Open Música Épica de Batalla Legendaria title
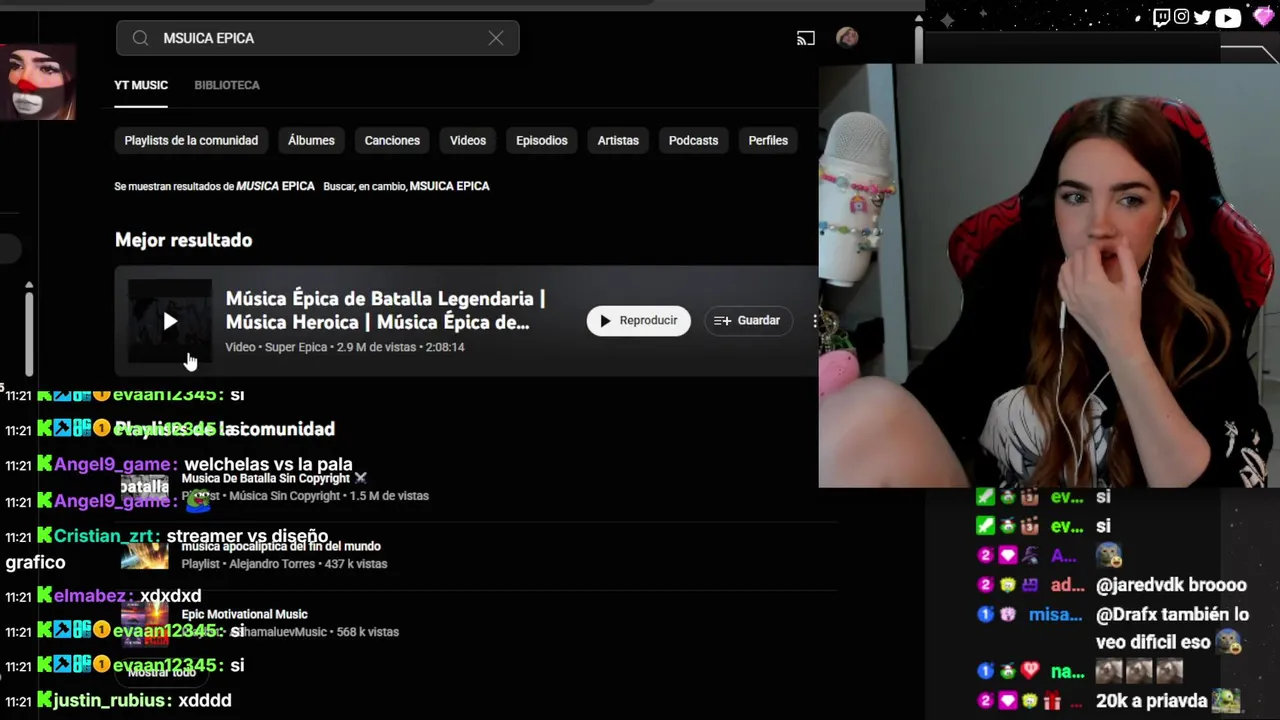The width and height of the screenshot is (1280, 720). (385, 310)
